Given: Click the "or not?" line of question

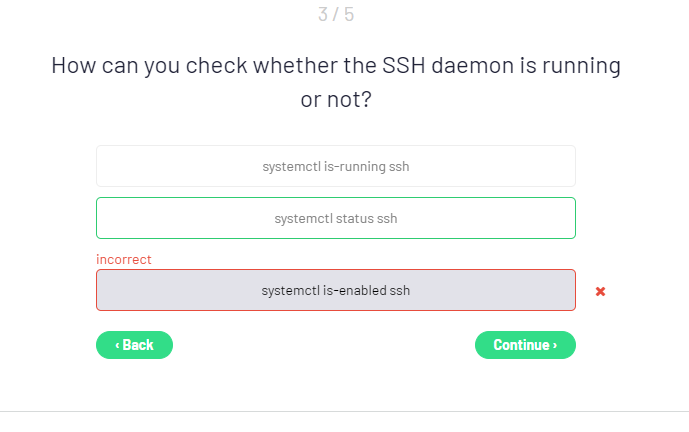Looking at the screenshot, I should [336, 100].
